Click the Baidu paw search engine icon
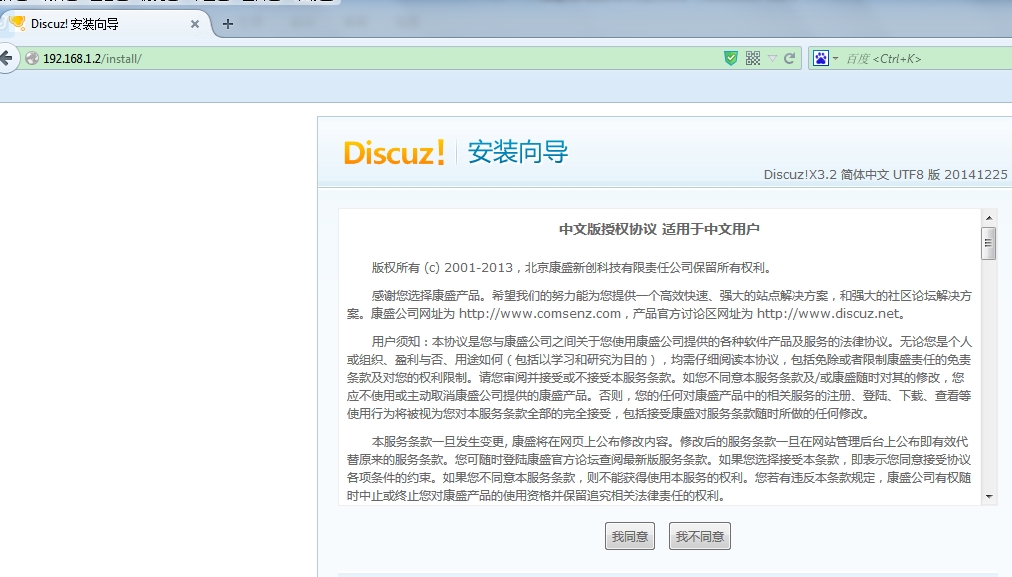Screen dimensions: 1012x577 coord(820,58)
